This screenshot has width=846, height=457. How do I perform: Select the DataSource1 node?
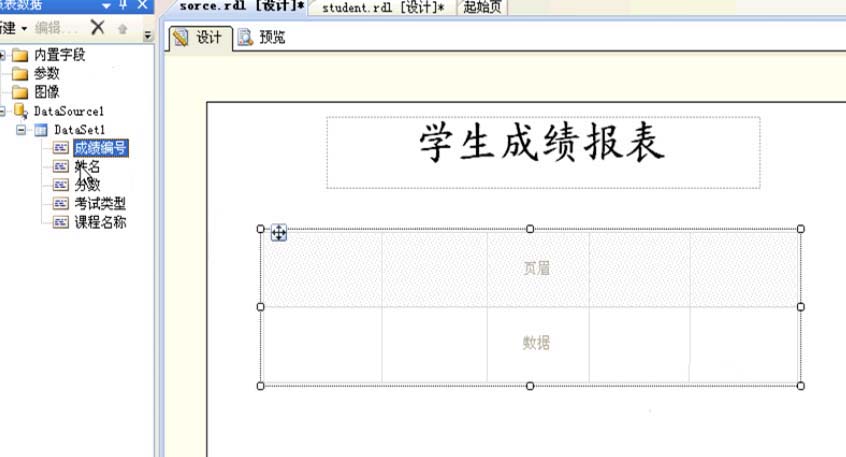69,111
